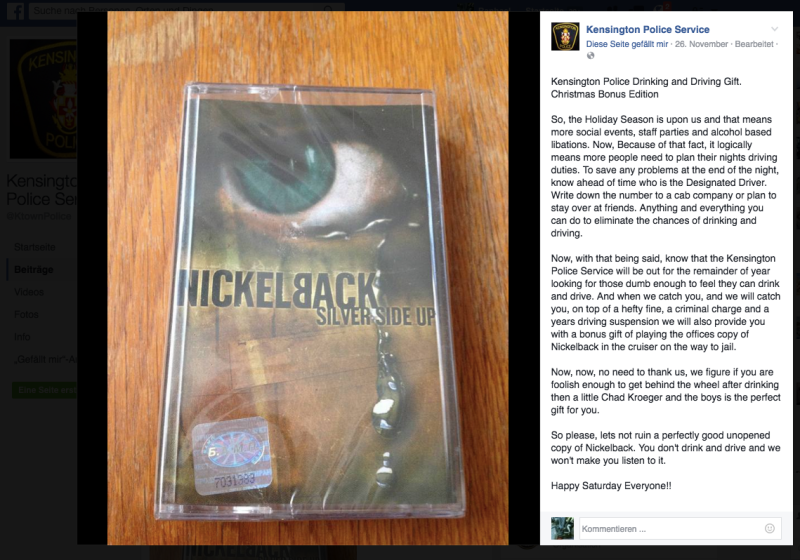Click the Kensington Police Service profile avatar

(x=565, y=36)
